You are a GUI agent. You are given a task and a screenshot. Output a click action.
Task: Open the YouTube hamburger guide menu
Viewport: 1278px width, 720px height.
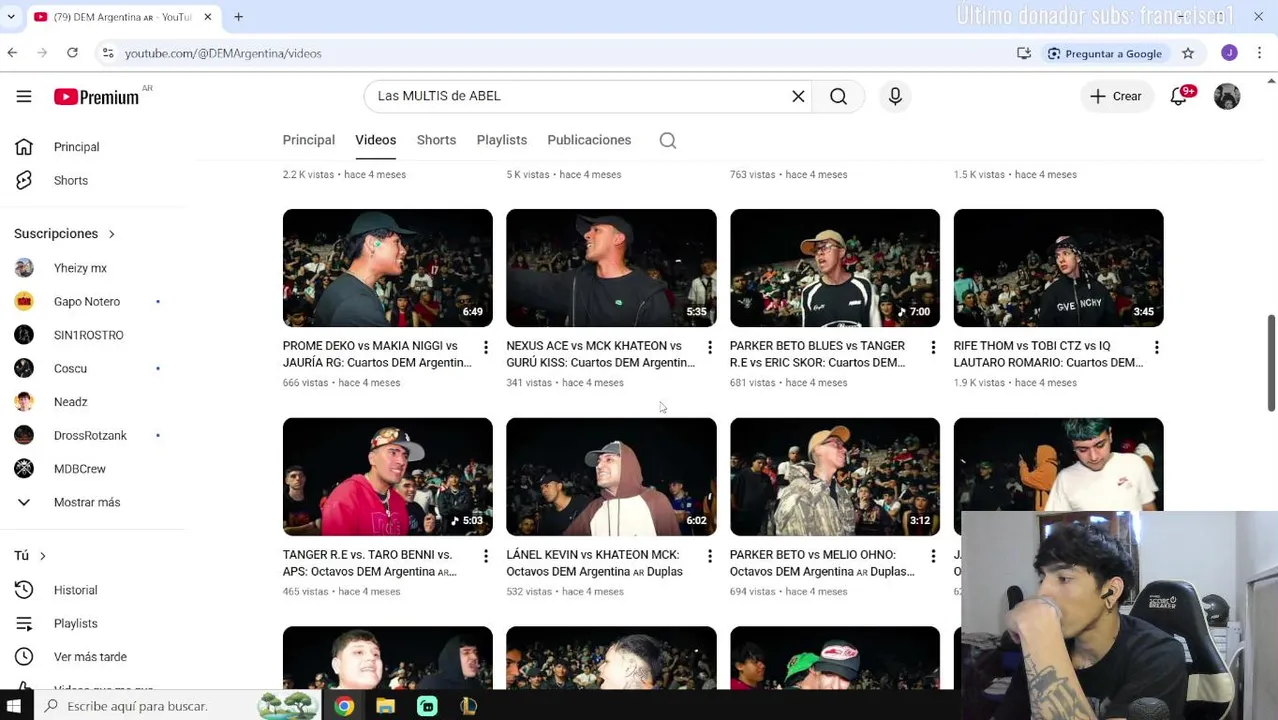point(24,97)
